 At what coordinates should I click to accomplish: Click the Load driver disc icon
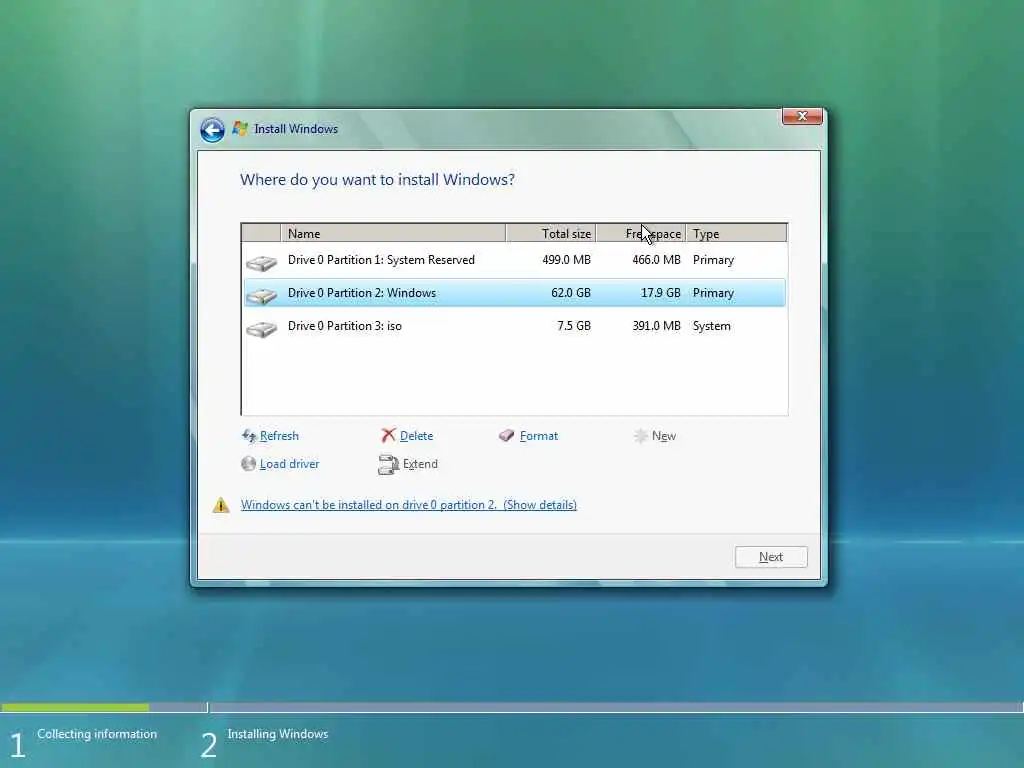(x=248, y=464)
